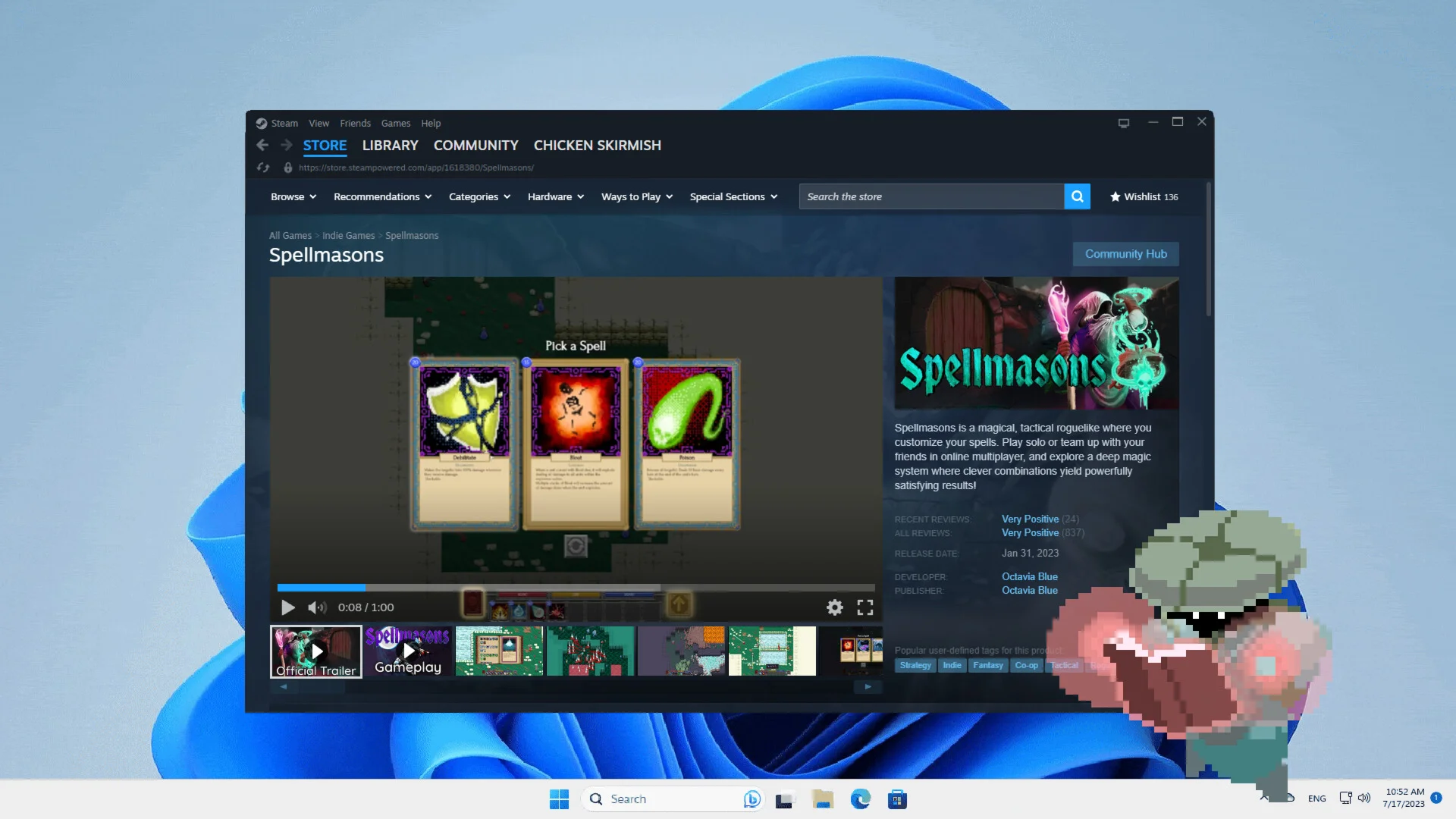Switch to the LIBRARY tab
The width and height of the screenshot is (1456, 819).
pos(390,145)
